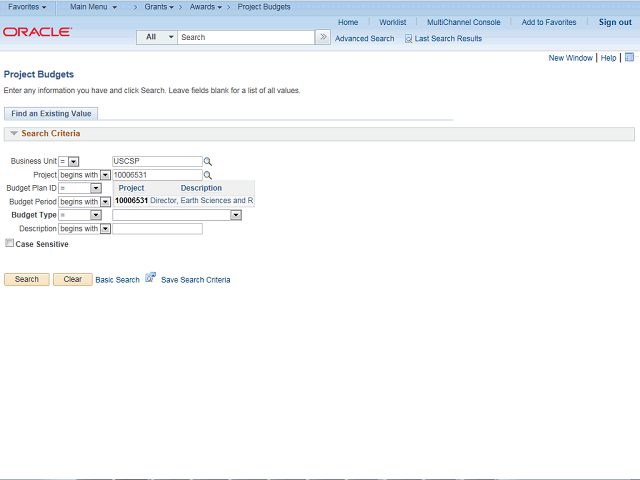Click Add to Favorites link
Screen dimensions: 640x480
pyautogui.click(x=549, y=22)
